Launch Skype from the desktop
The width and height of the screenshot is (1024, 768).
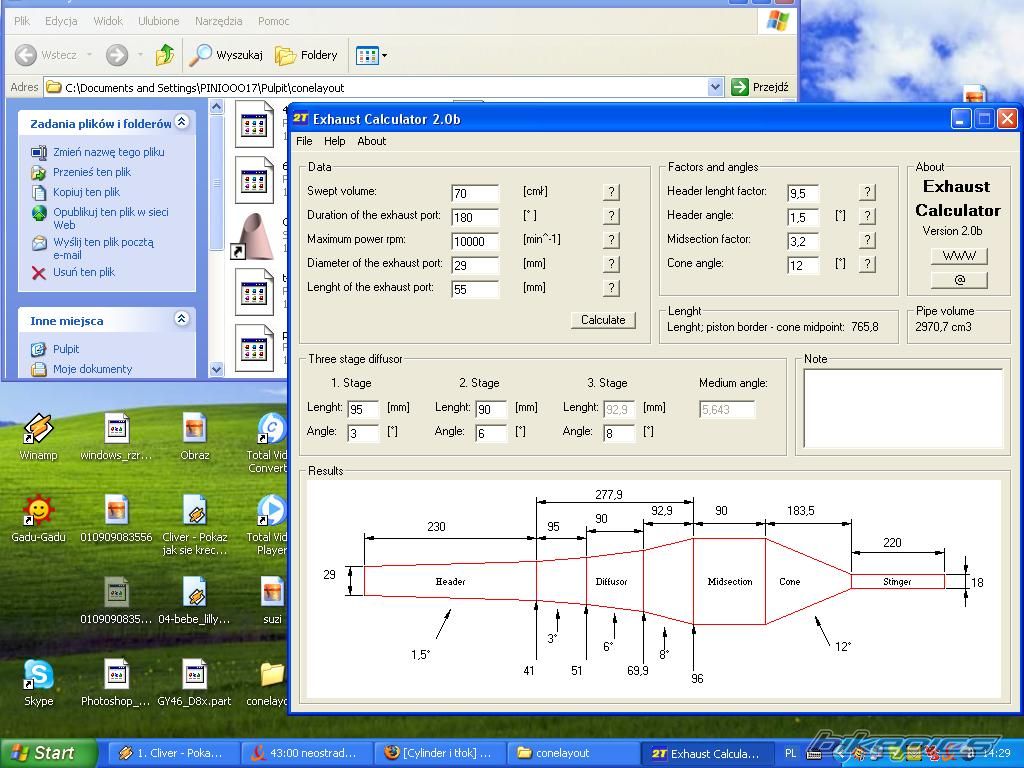point(38,682)
